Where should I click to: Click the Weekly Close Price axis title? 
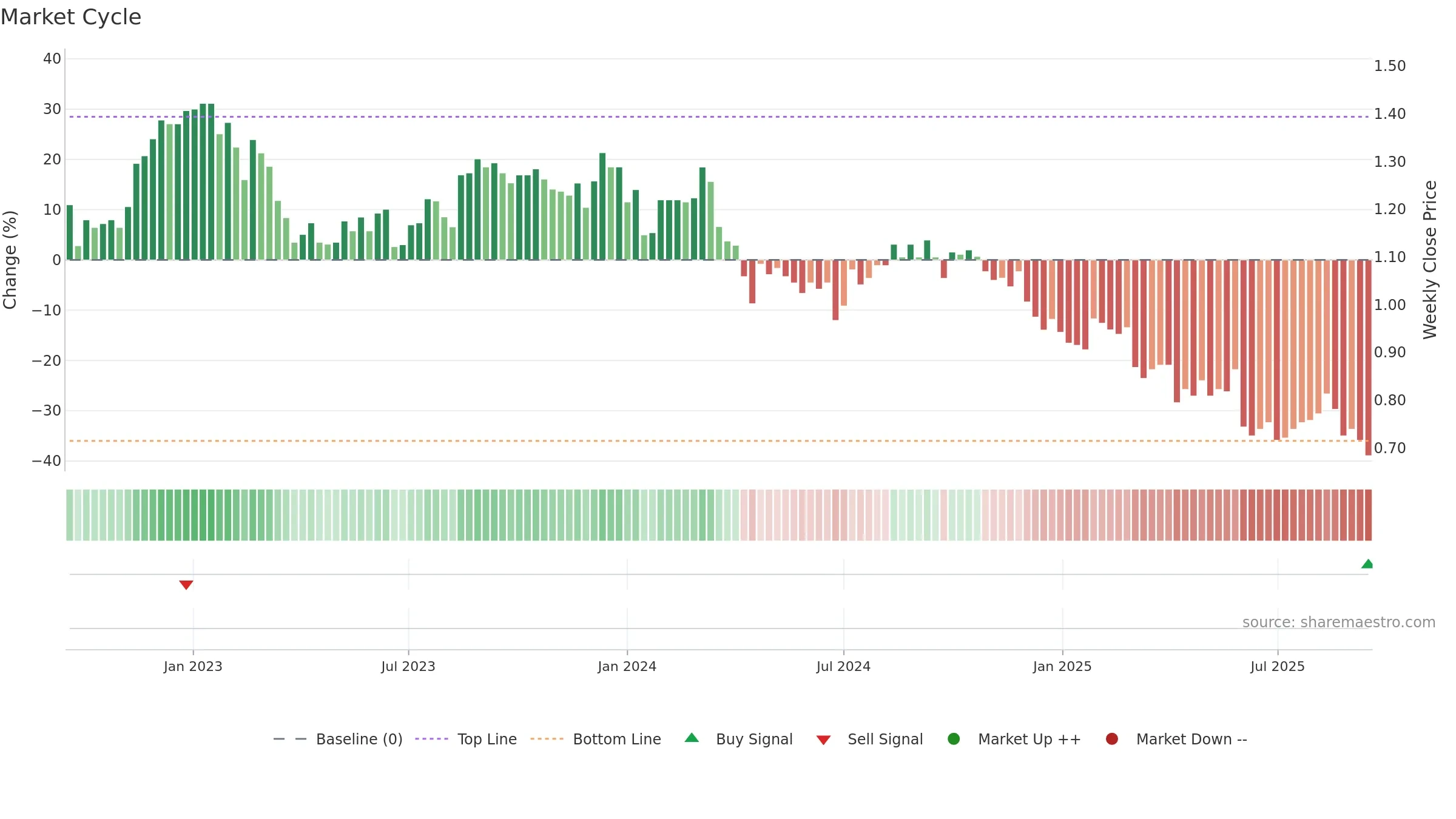1430,260
